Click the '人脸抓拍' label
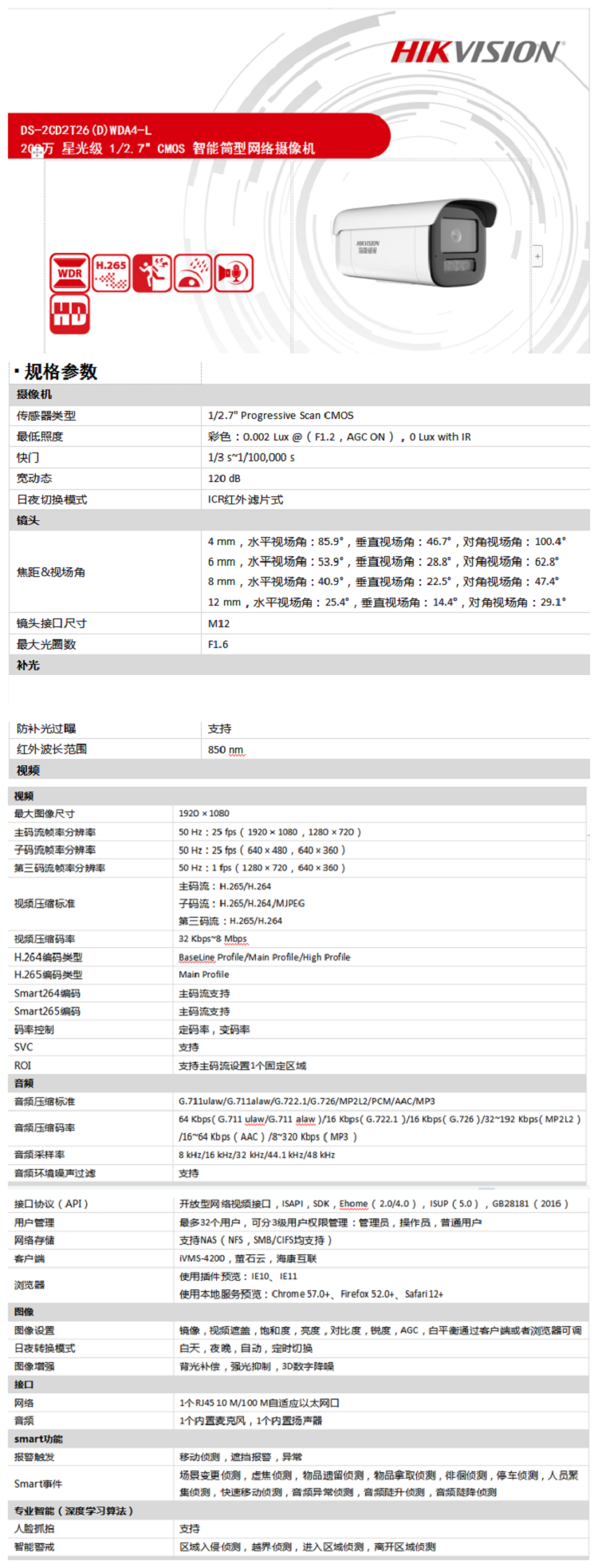Viewport: 598px width, 1568px height. point(34,1528)
